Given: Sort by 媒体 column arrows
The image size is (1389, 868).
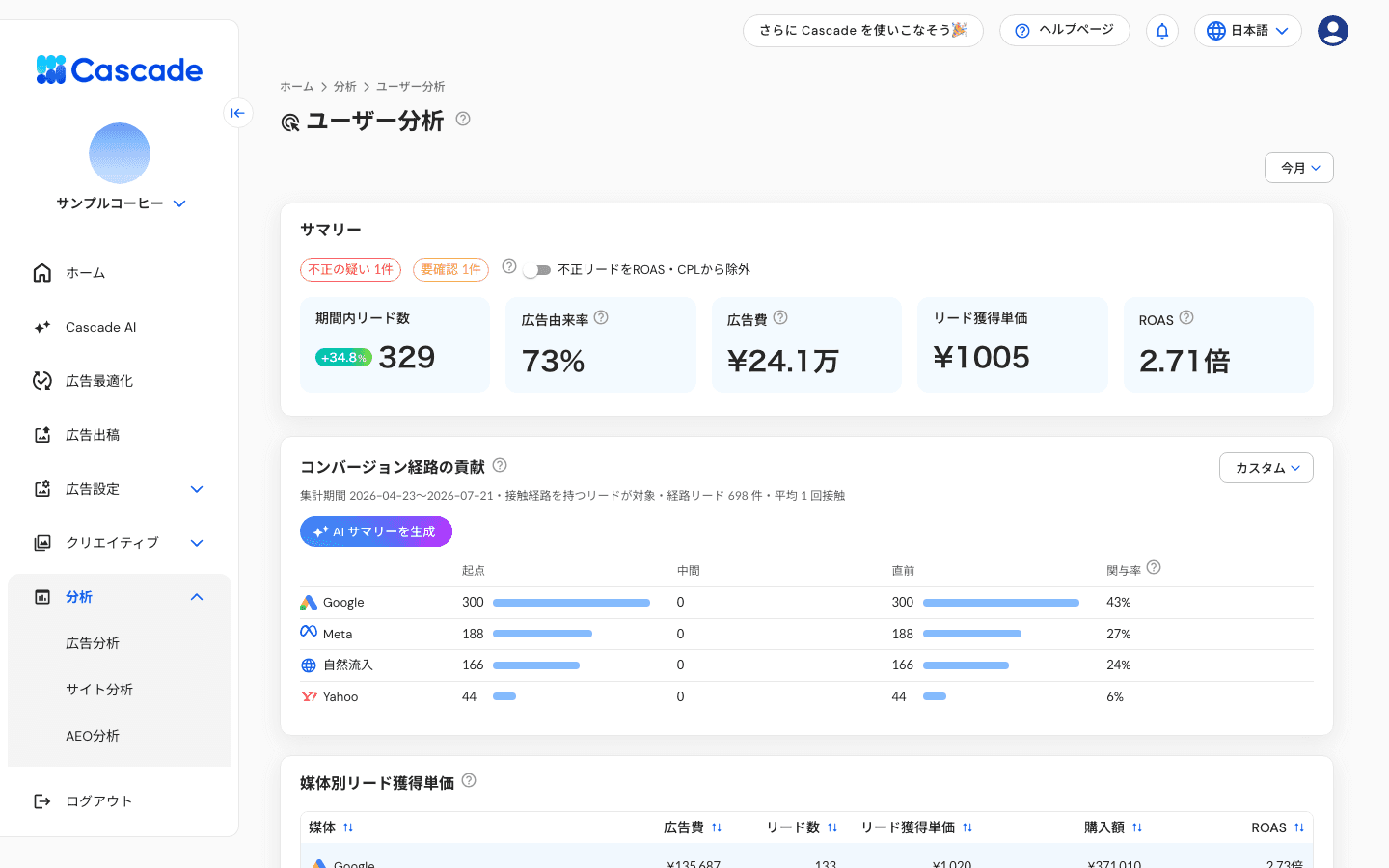Looking at the screenshot, I should tap(348, 827).
